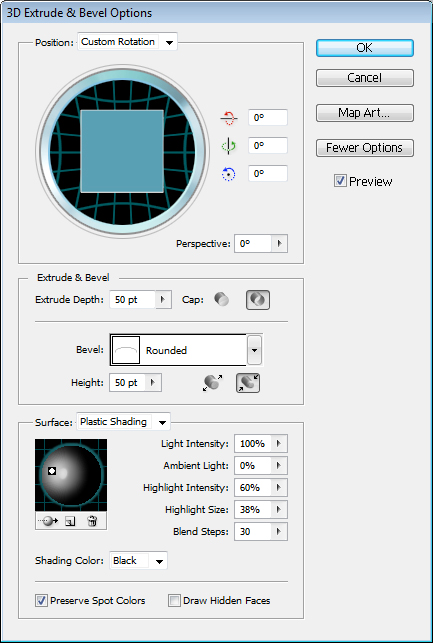Delete the light using the trash icon
This screenshot has width=433, height=643.
point(92,521)
